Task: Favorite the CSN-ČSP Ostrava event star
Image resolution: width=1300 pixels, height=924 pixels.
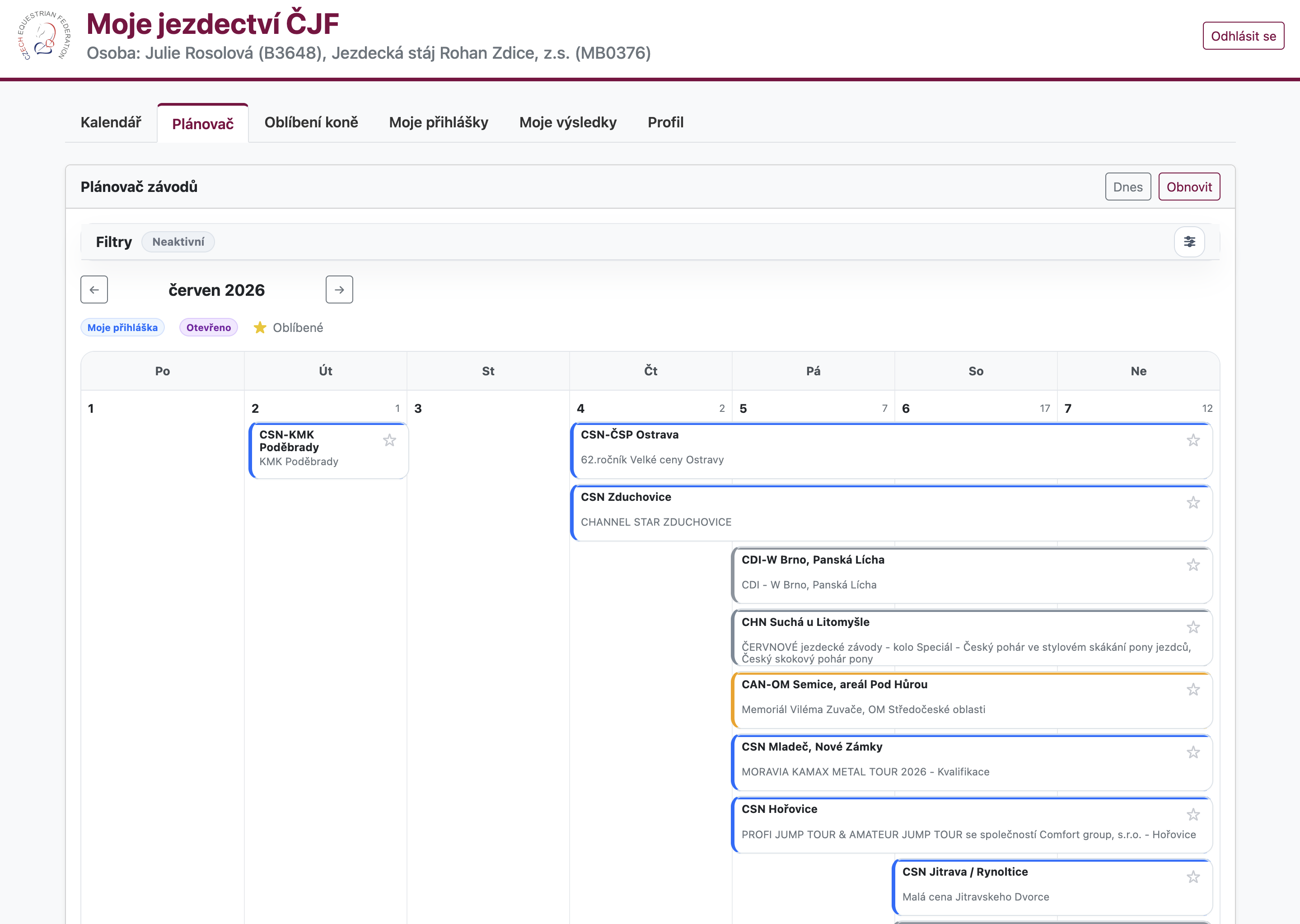Action: tap(1193, 440)
